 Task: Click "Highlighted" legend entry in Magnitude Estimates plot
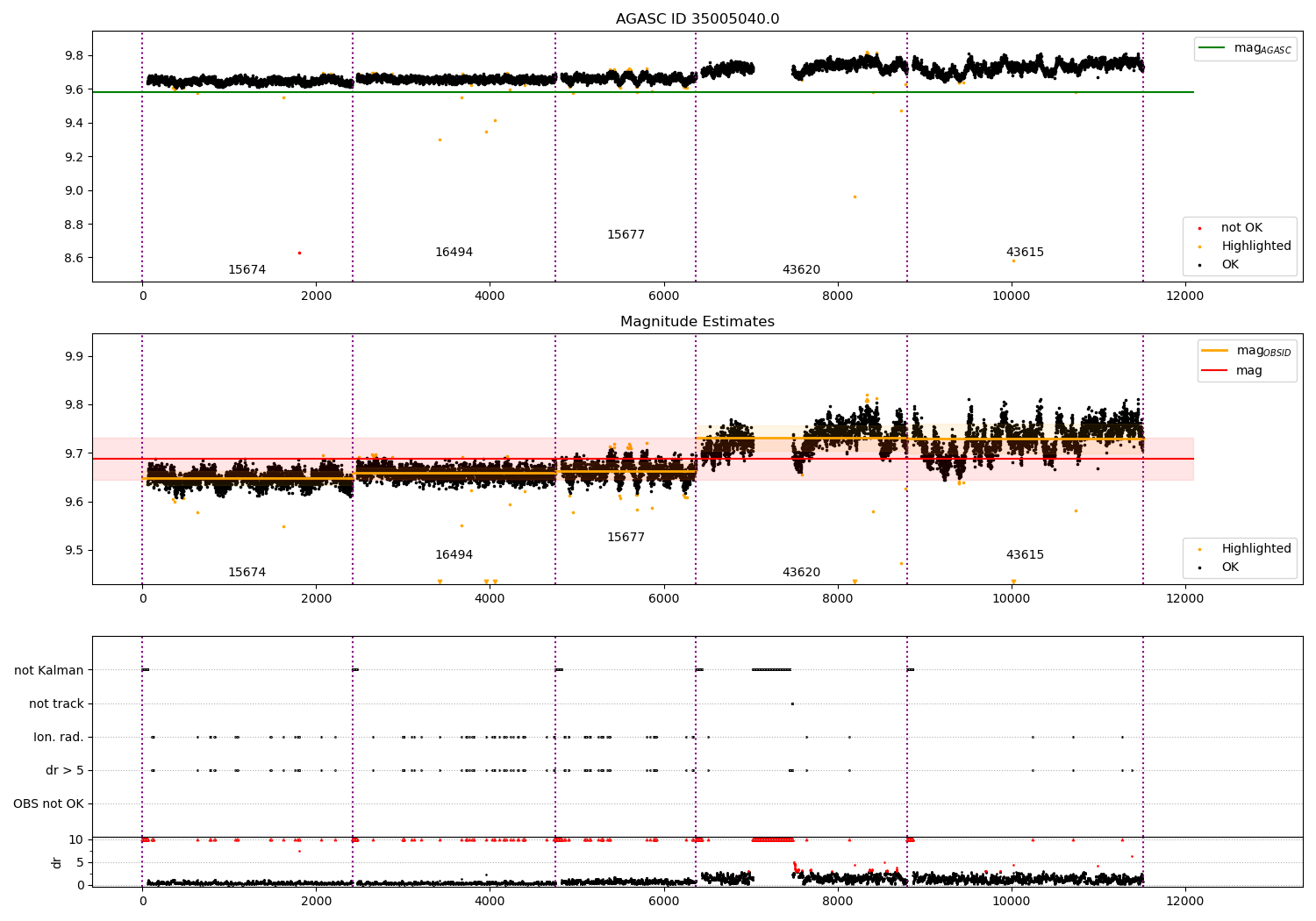(x=1255, y=549)
